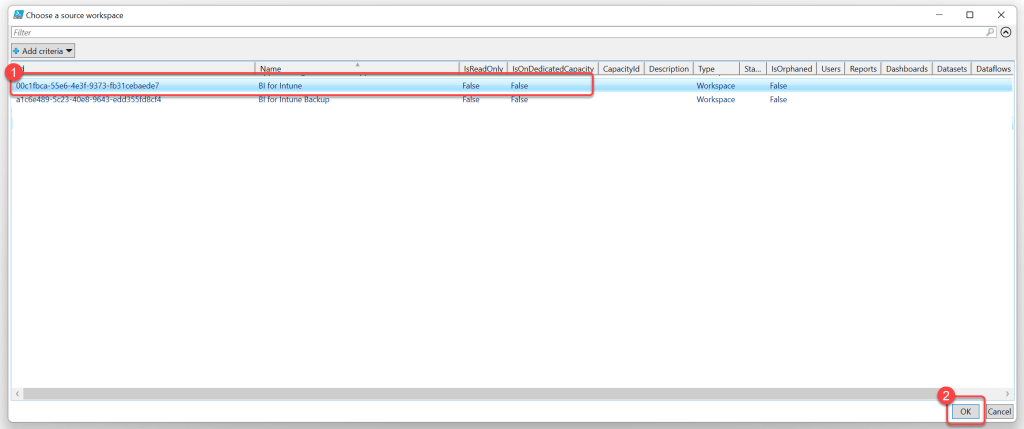This screenshot has width=1024, height=429.
Task: Click the IsOnDedicatedCapacity column header
Action: pyautogui.click(x=552, y=69)
